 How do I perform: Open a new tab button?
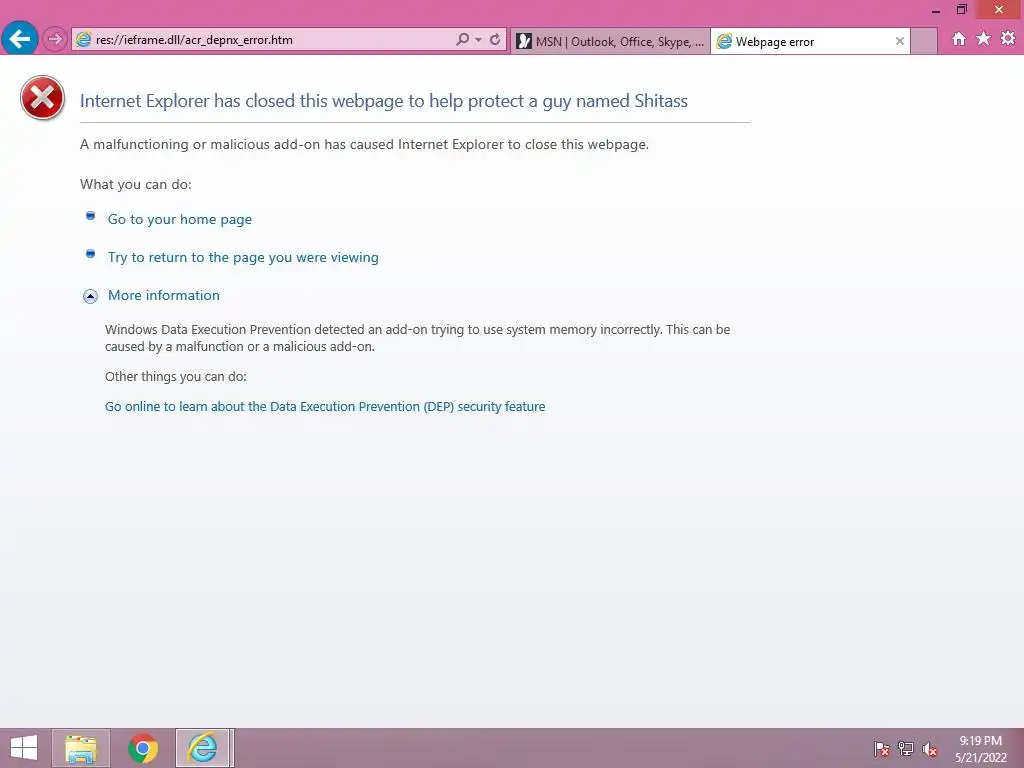click(923, 41)
